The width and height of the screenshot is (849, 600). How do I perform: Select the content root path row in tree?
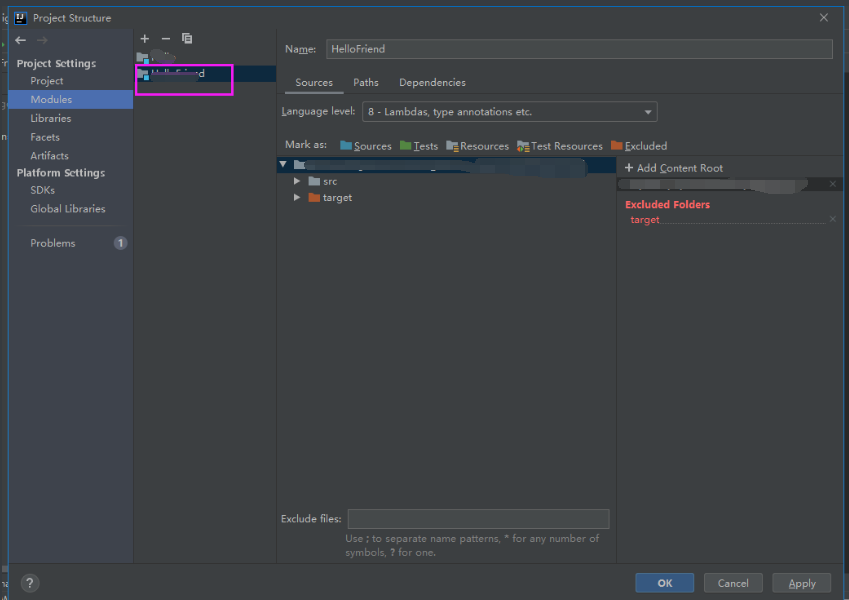(446, 165)
